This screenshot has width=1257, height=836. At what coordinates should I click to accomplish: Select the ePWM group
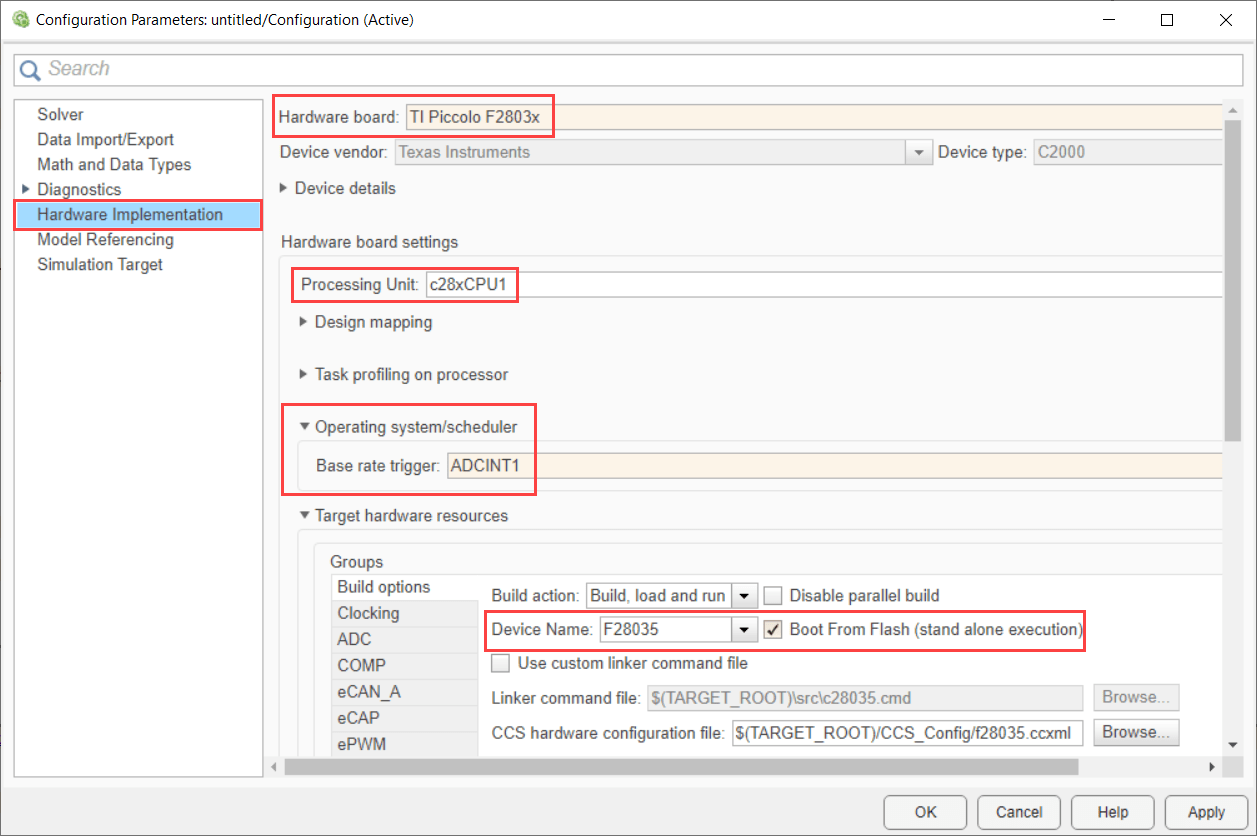coord(405,743)
